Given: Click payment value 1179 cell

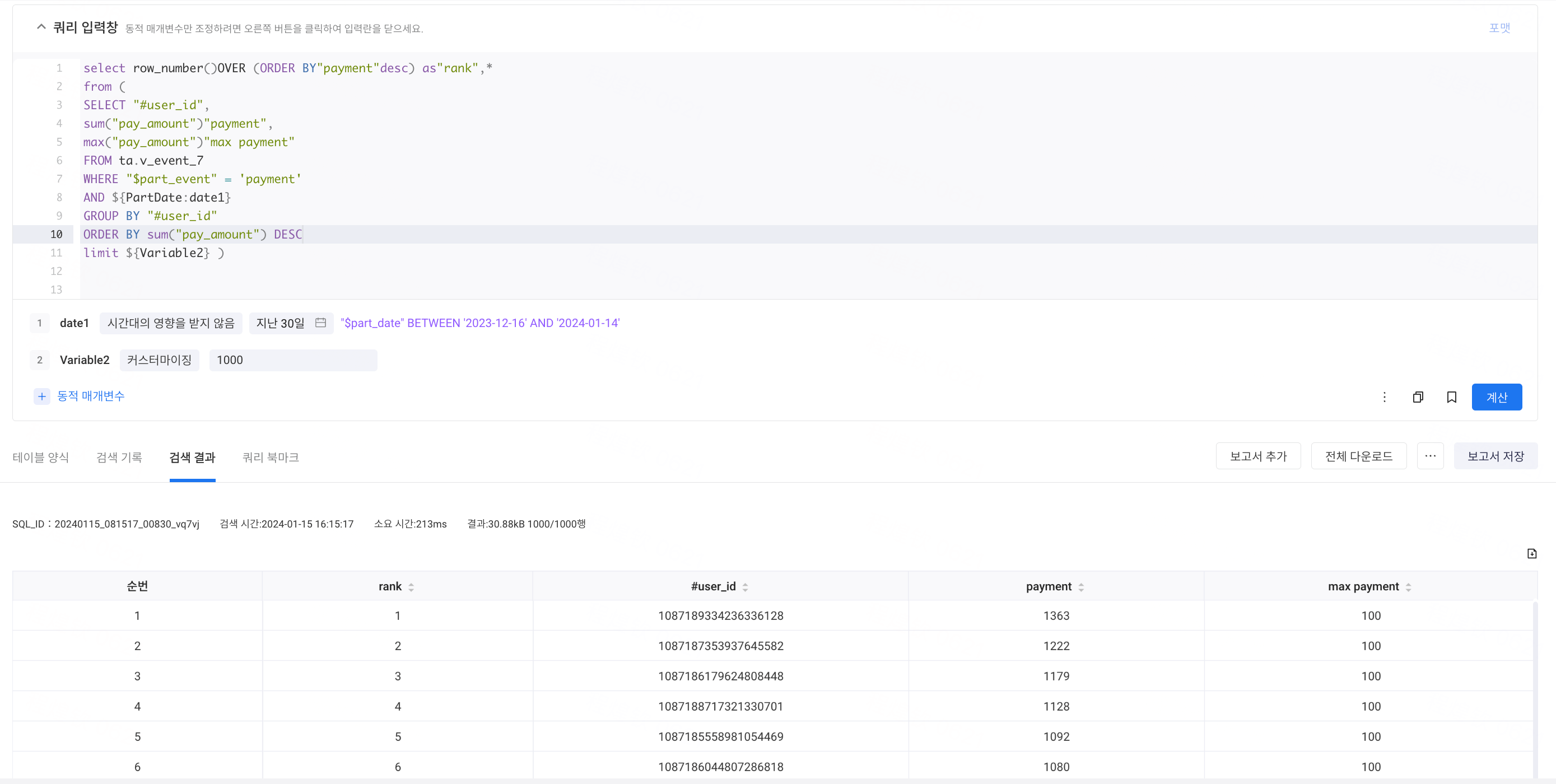Looking at the screenshot, I should (1056, 676).
